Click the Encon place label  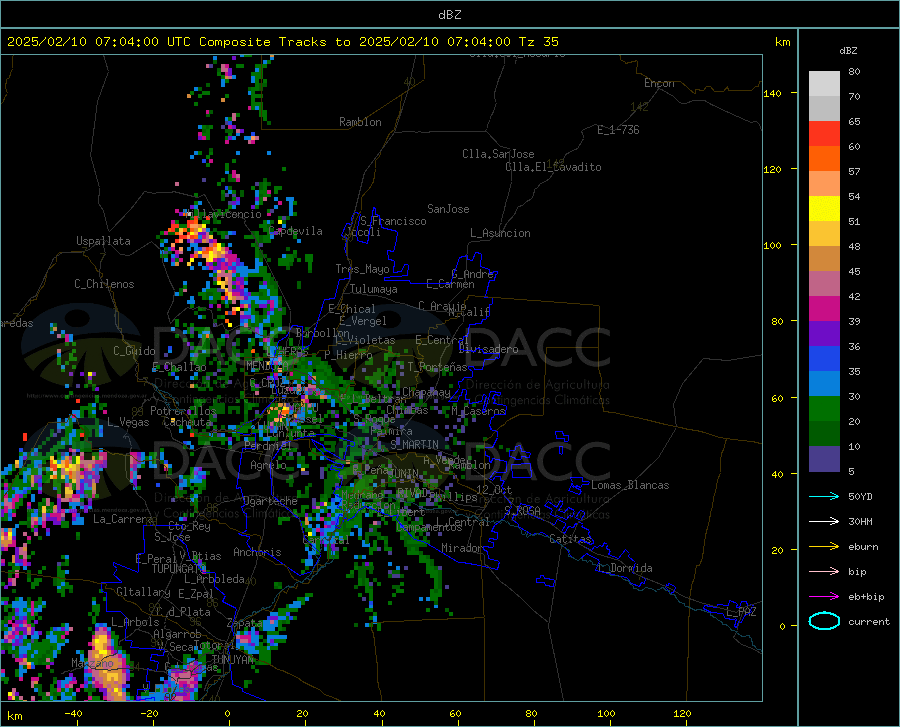(659, 83)
